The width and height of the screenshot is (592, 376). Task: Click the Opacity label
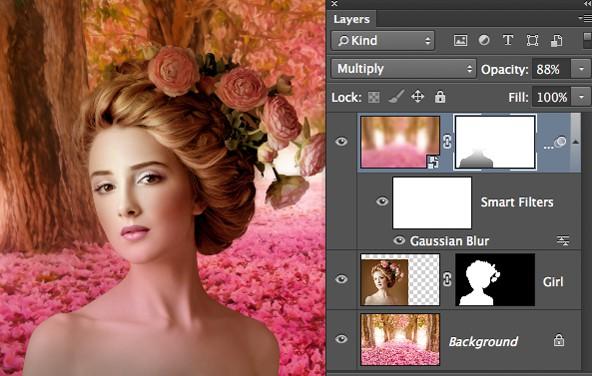(x=504, y=69)
